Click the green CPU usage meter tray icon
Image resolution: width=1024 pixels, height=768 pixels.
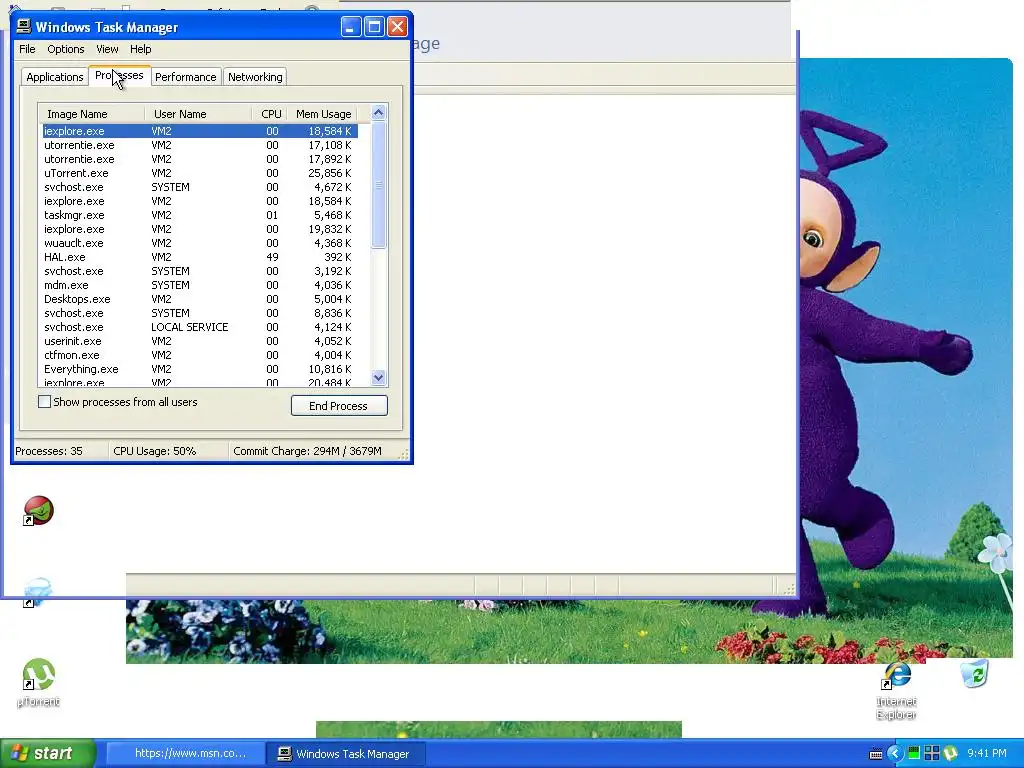[914, 754]
